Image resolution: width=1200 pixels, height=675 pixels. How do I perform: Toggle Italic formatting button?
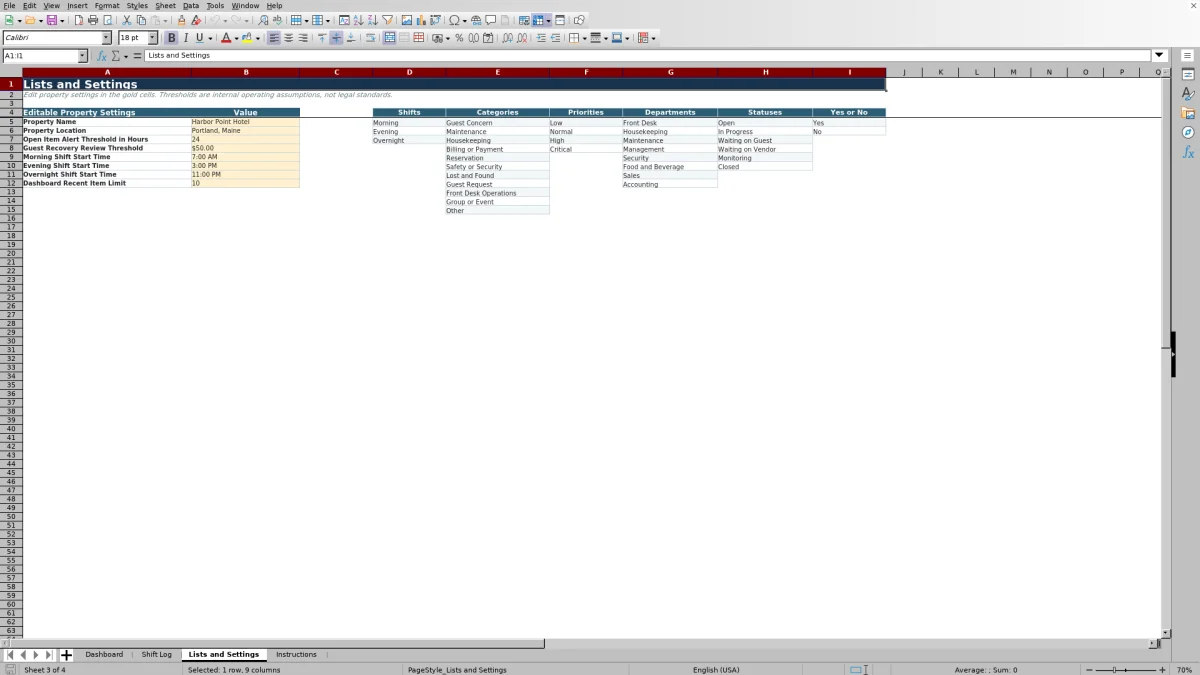(x=185, y=38)
